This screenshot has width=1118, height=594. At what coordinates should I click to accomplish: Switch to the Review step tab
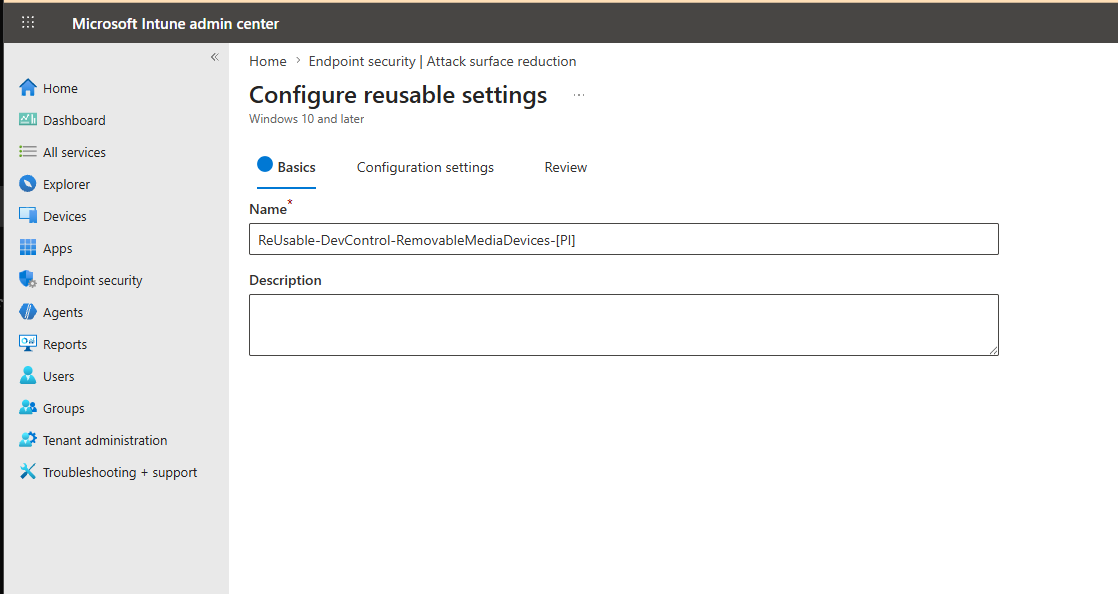click(565, 168)
